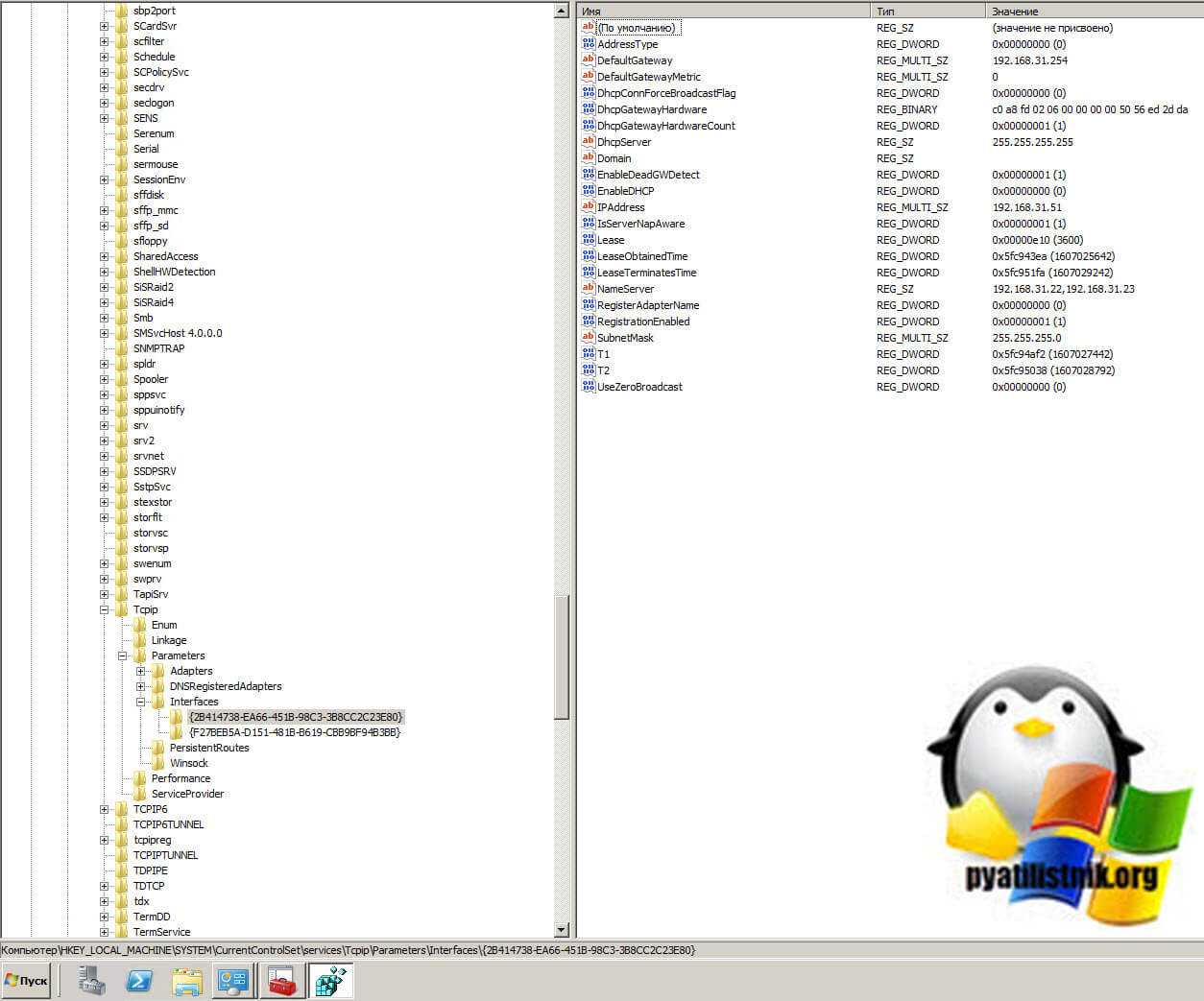Expand the Adapters key

140,671
